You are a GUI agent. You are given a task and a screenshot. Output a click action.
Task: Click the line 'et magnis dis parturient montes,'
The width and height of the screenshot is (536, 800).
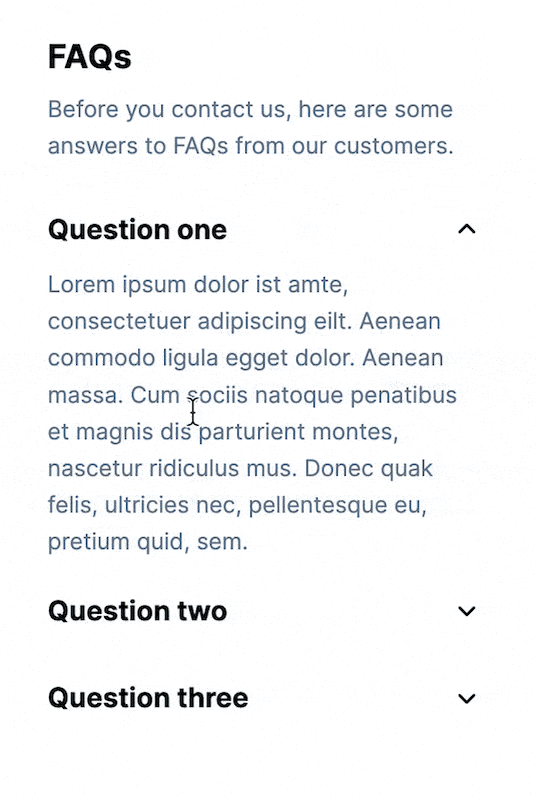point(223,432)
